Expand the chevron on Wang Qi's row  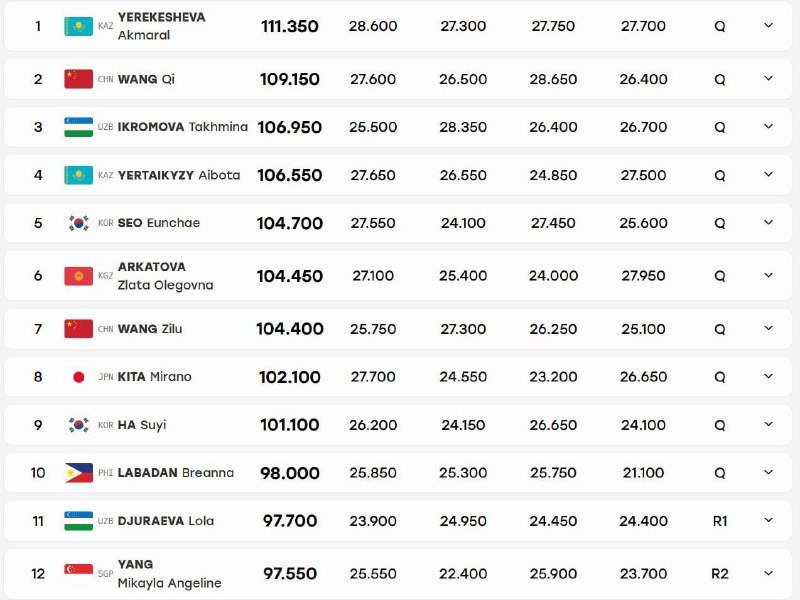click(768, 79)
